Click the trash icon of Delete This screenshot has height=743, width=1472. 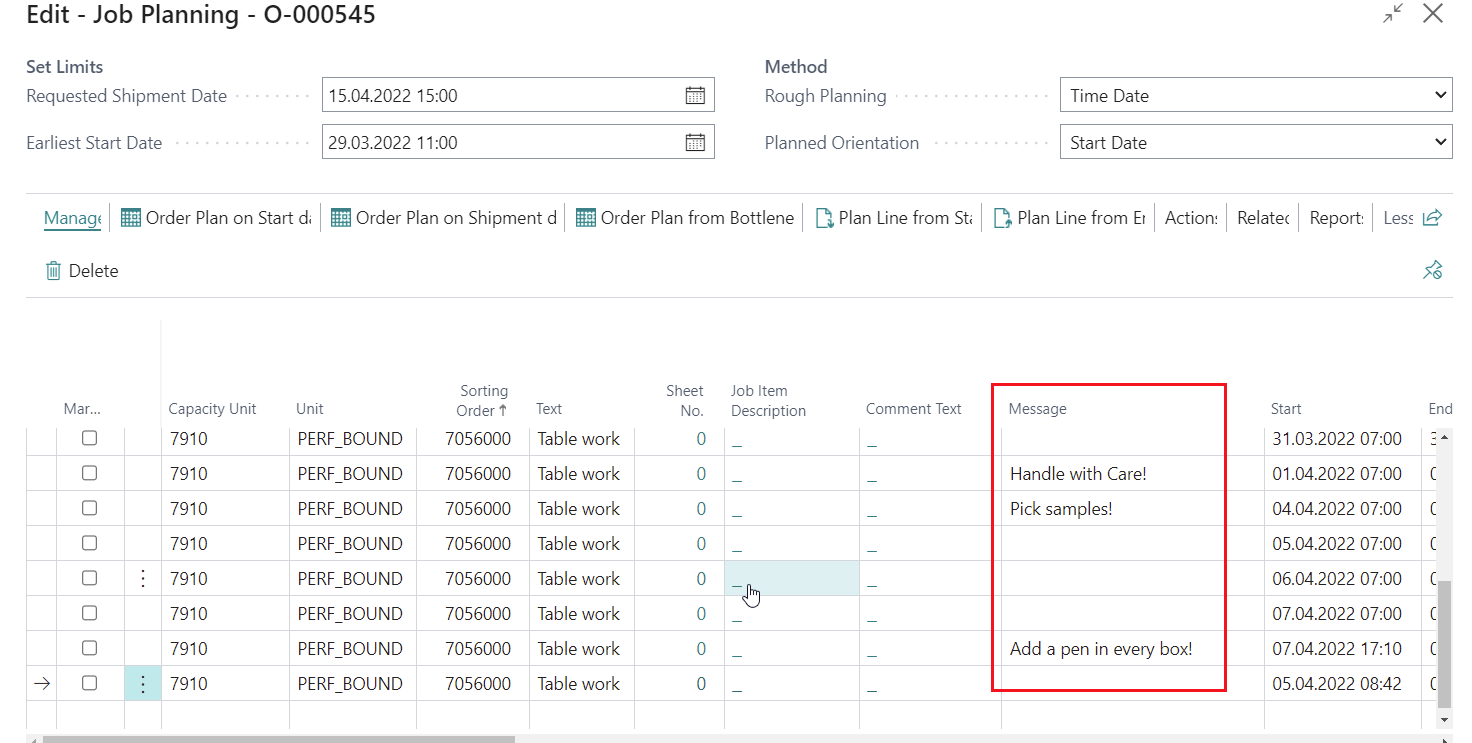[53, 271]
